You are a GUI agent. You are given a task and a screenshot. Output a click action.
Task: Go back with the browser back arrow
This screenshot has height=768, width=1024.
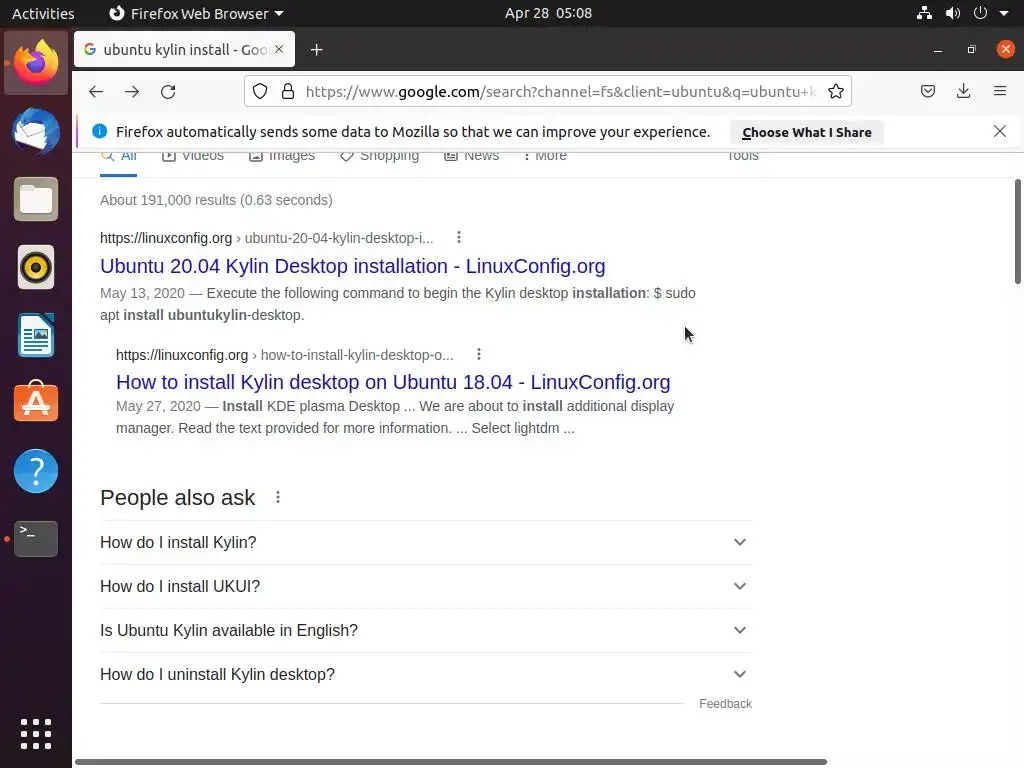click(96, 91)
